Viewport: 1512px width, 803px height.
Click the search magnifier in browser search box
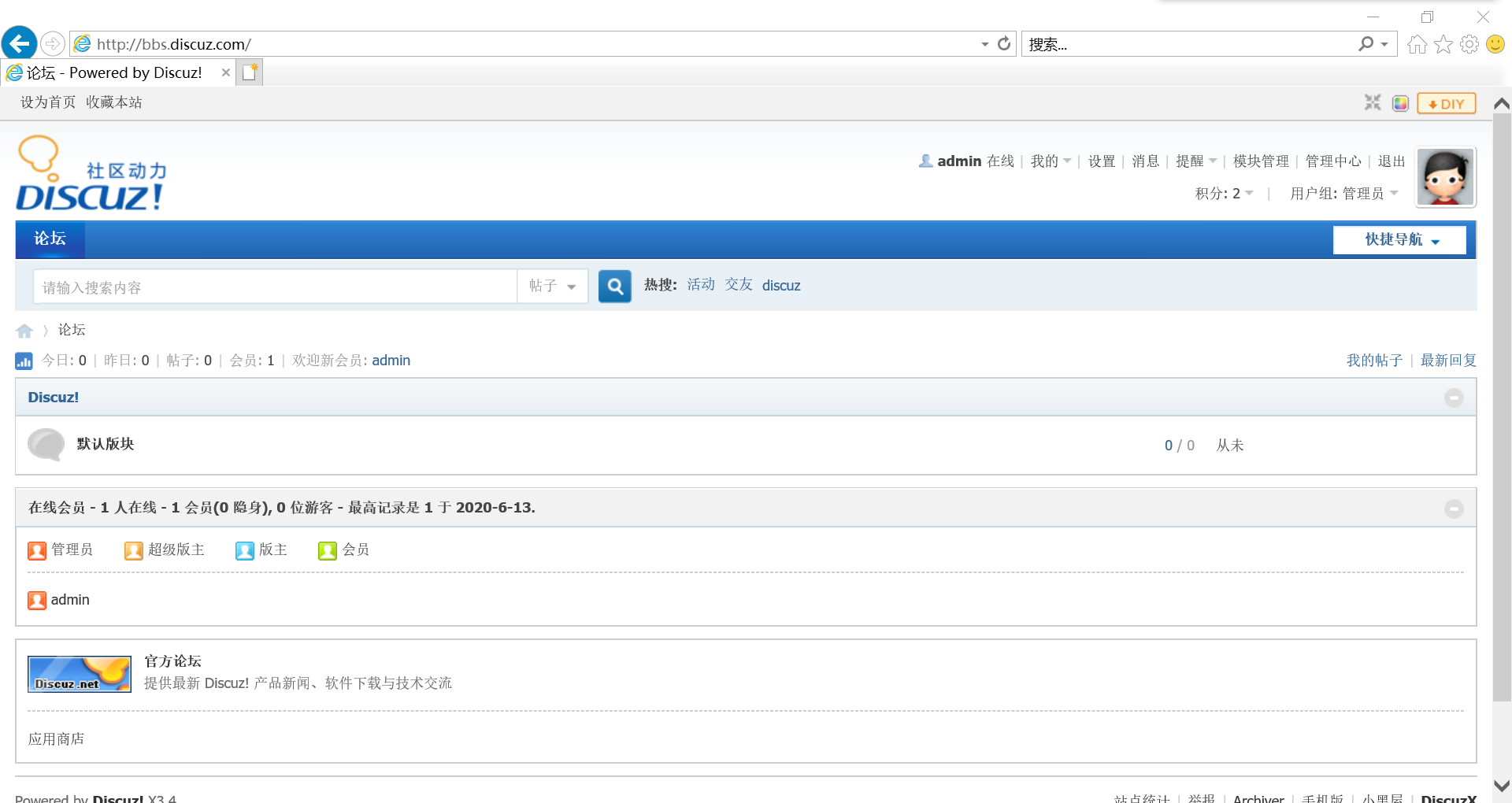(1366, 44)
